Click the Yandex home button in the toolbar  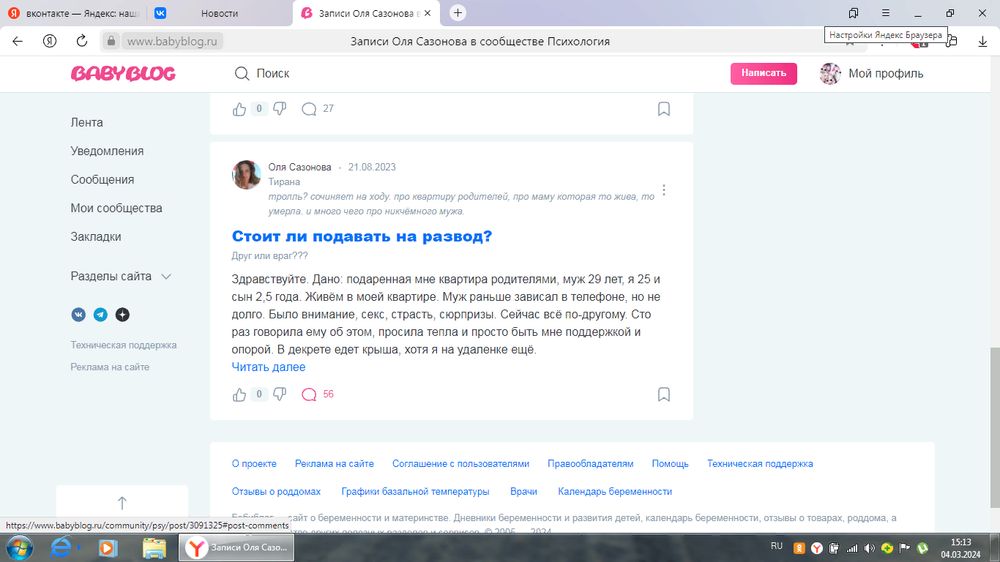[49, 41]
